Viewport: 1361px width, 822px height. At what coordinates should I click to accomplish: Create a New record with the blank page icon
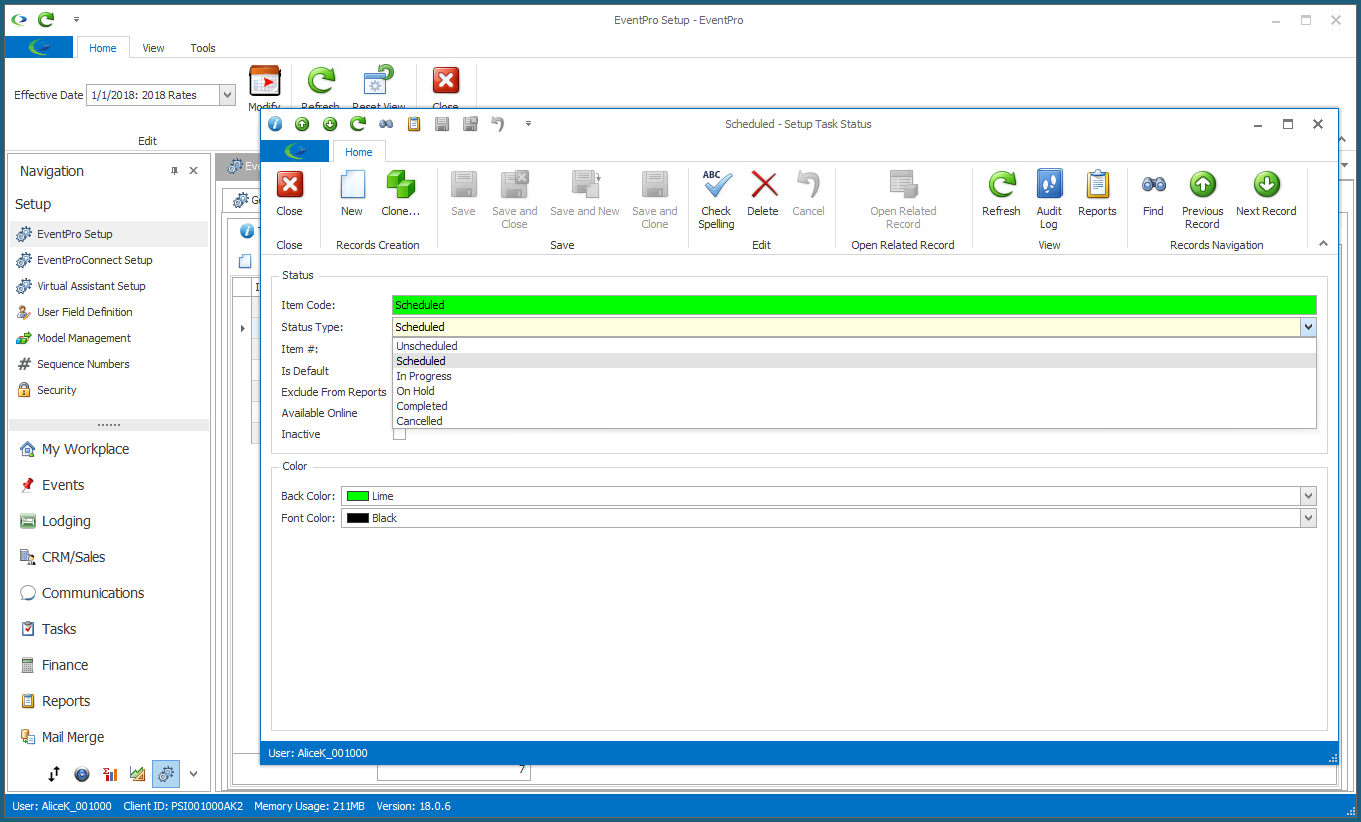pos(352,185)
